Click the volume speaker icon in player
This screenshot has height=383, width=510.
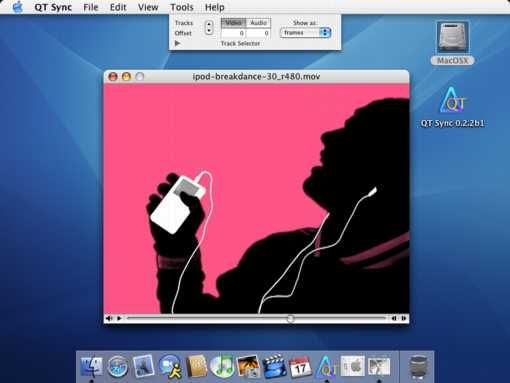[x=109, y=318]
